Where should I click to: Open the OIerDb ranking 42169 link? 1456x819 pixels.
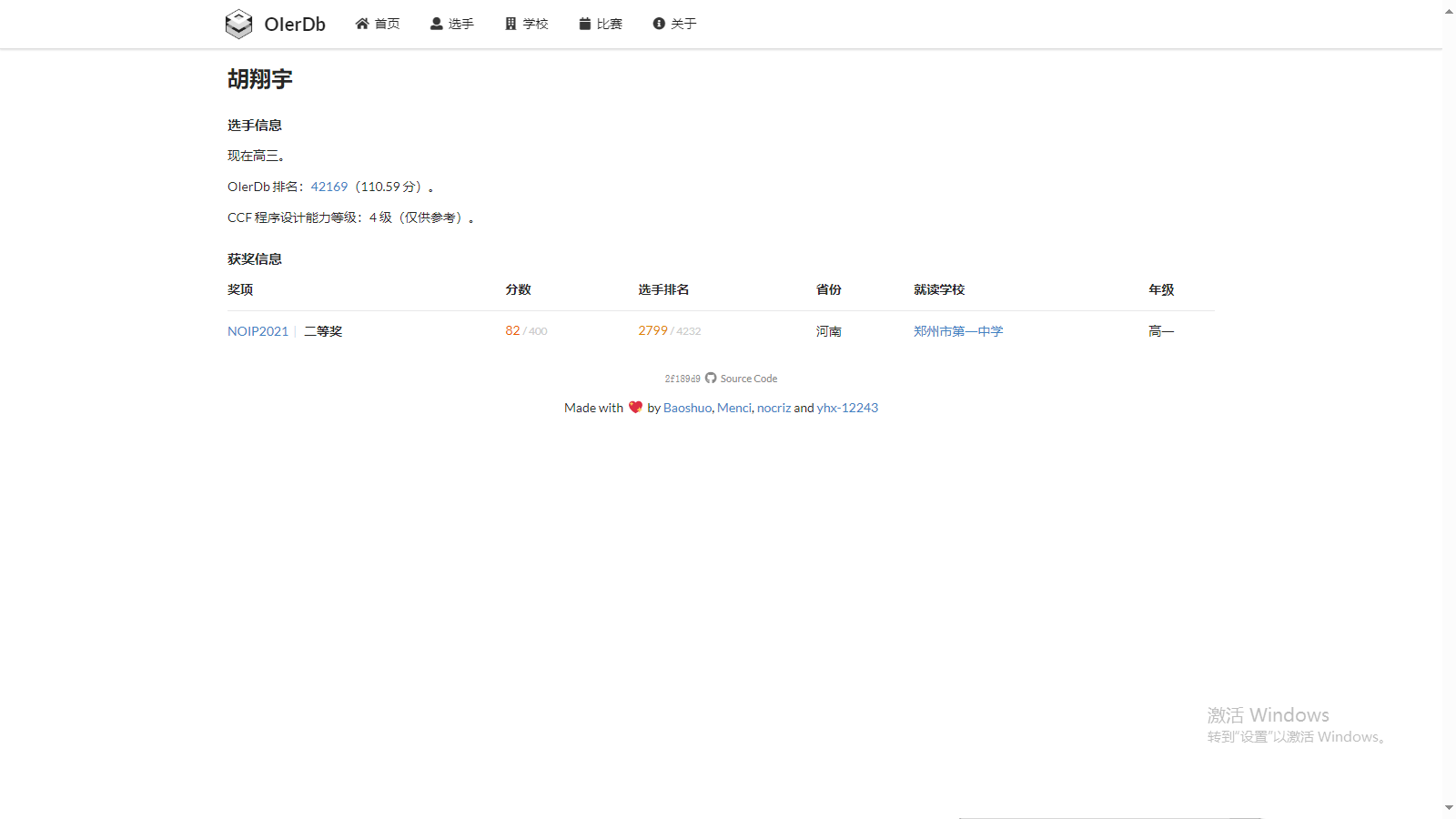point(329,187)
